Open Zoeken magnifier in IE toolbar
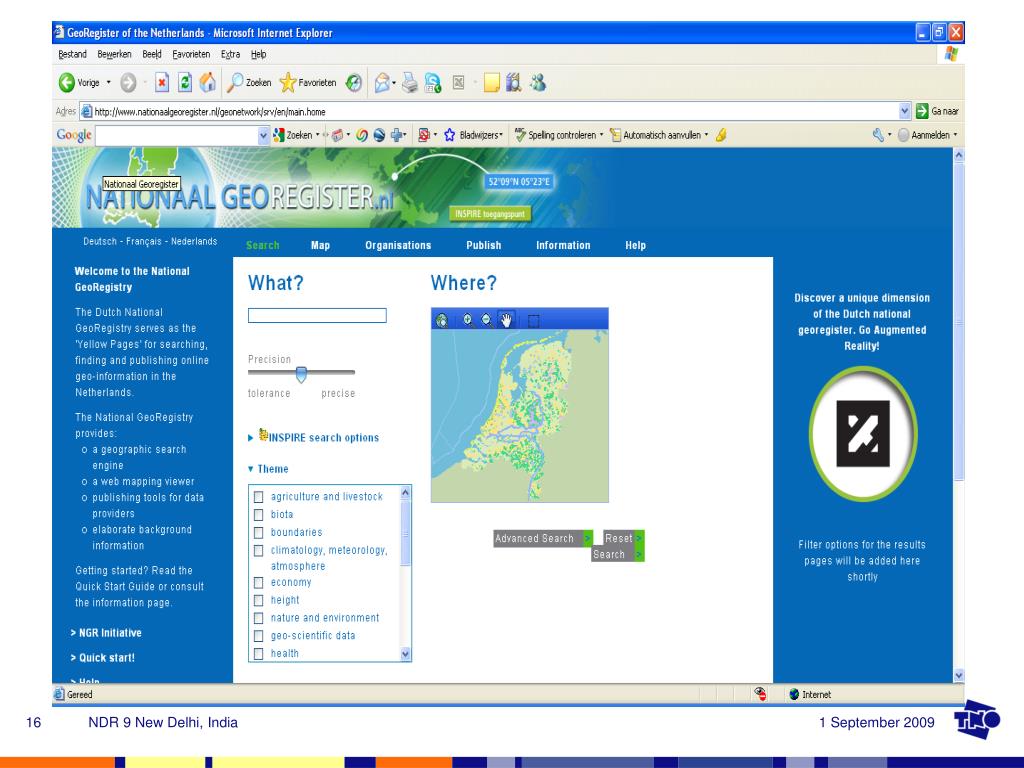This screenshot has height=768, width=1024. pos(249,82)
